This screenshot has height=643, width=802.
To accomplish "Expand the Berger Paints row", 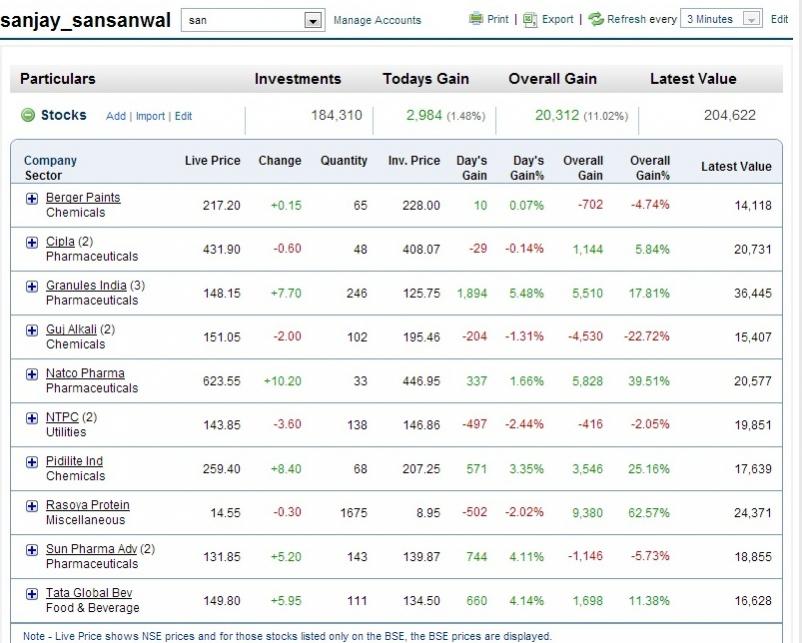I will click(32, 198).
